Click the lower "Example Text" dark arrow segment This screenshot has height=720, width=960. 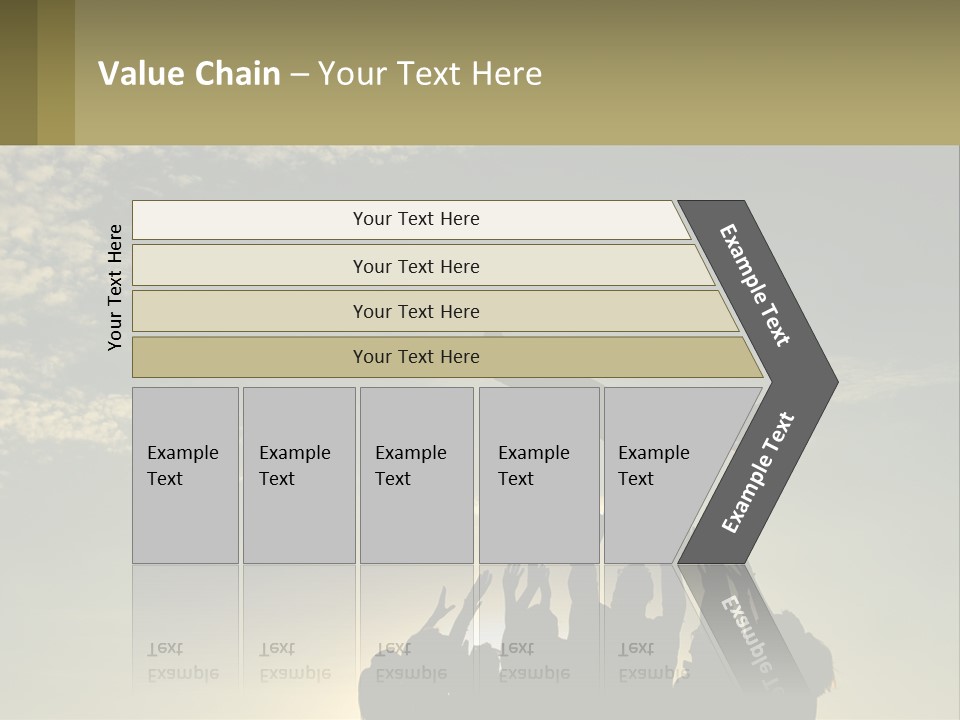tap(757, 474)
